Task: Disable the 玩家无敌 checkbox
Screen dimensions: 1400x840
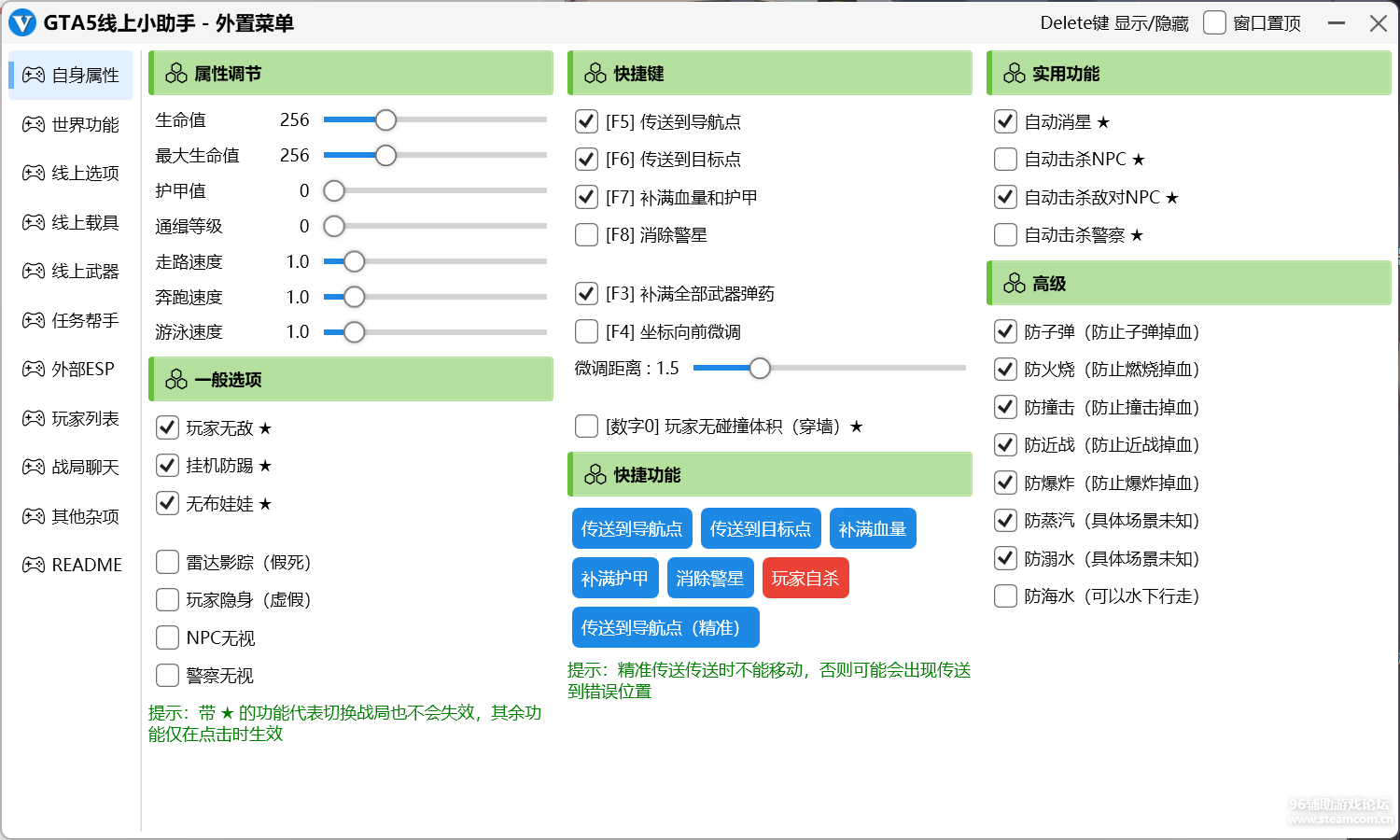Action: coord(167,428)
